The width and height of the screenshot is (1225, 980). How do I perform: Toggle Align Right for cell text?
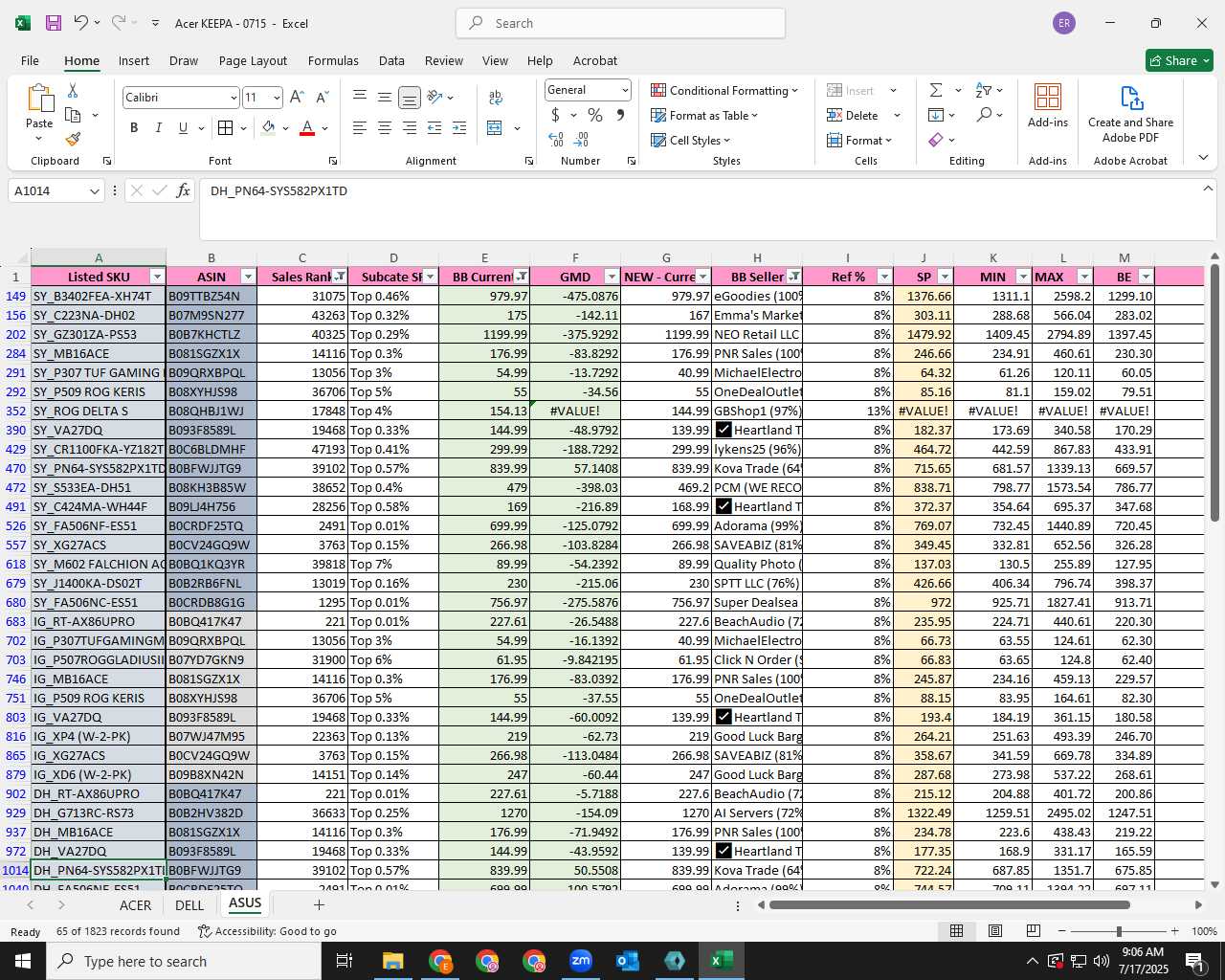click(x=410, y=127)
